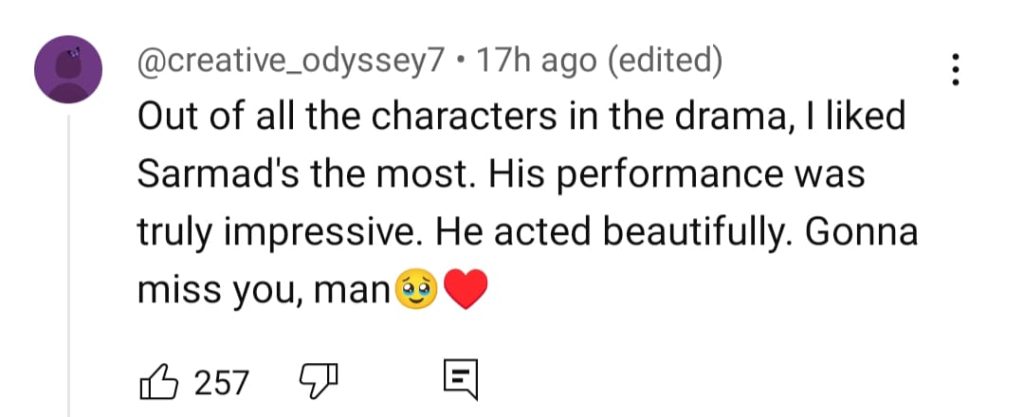Tap the (edited) label
This screenshot has height=417, width=1024.
[x=664, y=62]
